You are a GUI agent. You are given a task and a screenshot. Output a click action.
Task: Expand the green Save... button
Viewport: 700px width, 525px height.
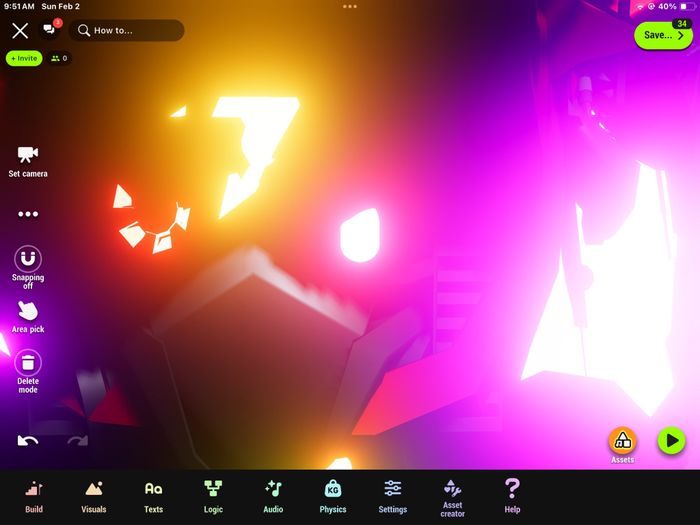663,35
